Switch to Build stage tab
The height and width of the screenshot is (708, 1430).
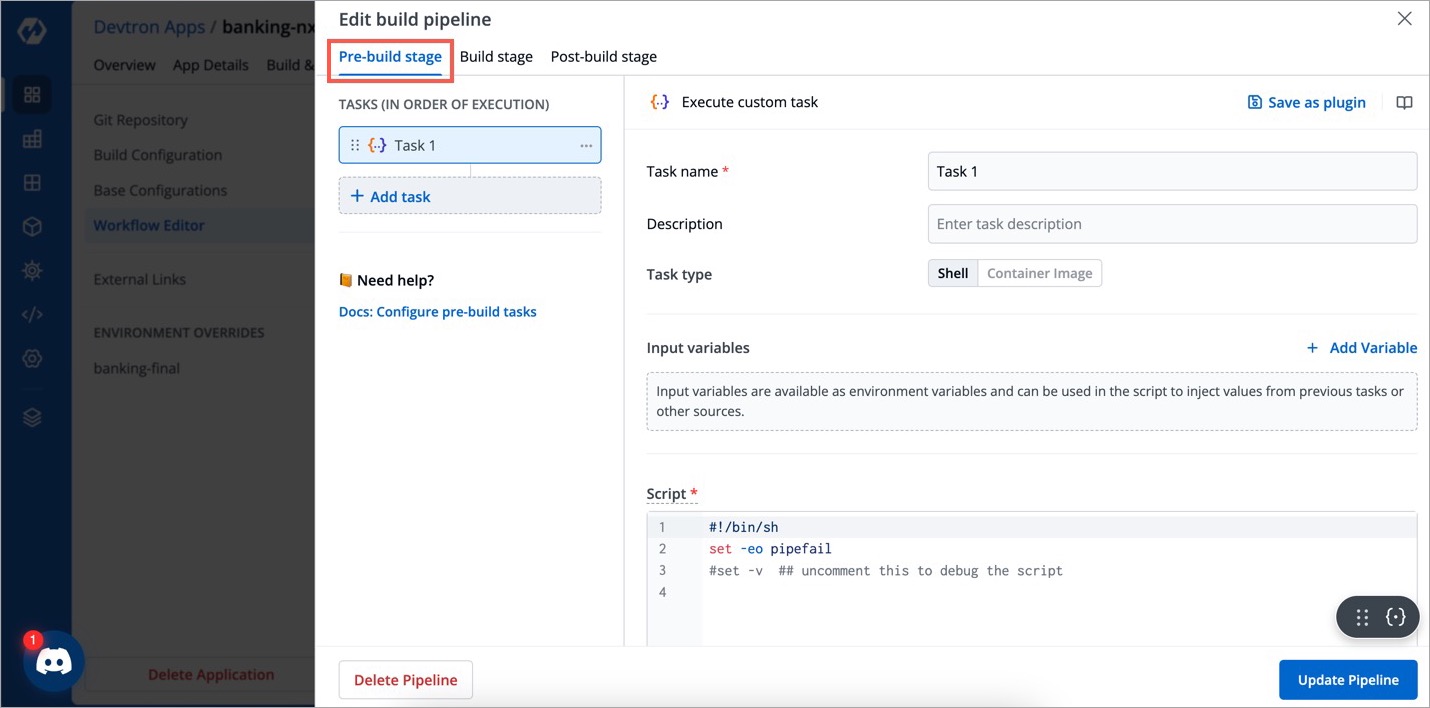click(x=496, y=57)
